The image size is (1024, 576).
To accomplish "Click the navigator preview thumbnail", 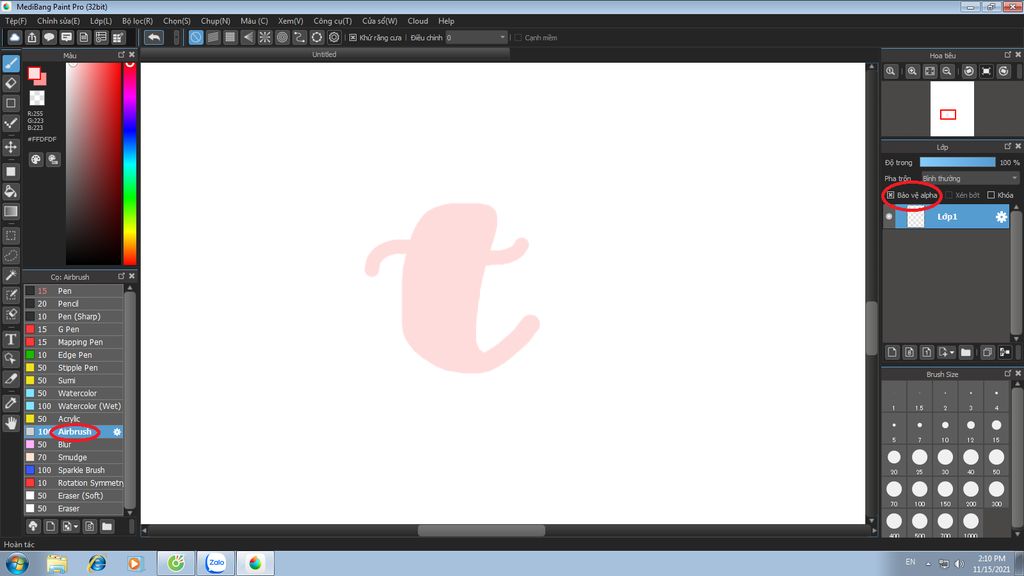I will (952, 108).
